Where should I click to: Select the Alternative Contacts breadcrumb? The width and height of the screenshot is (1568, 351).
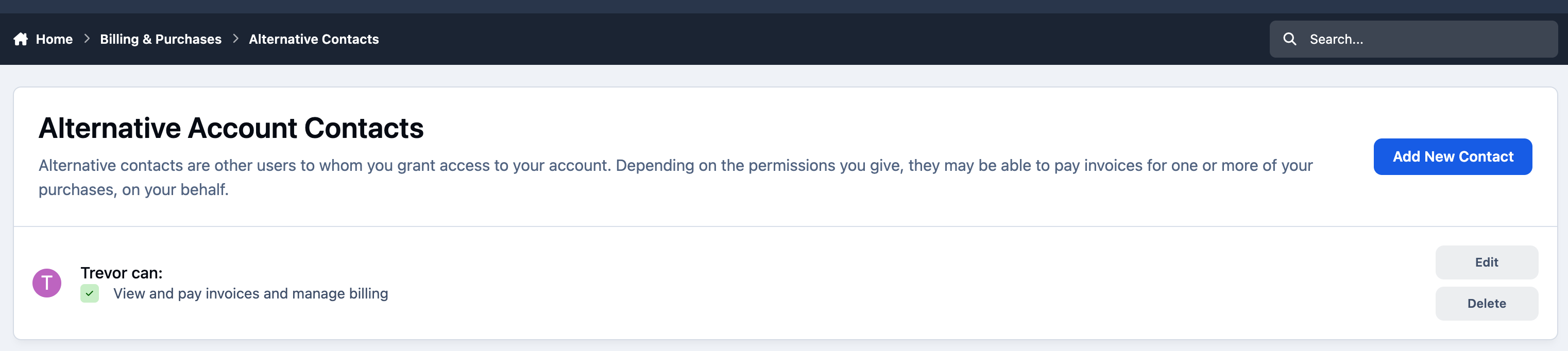pos(314,39)
